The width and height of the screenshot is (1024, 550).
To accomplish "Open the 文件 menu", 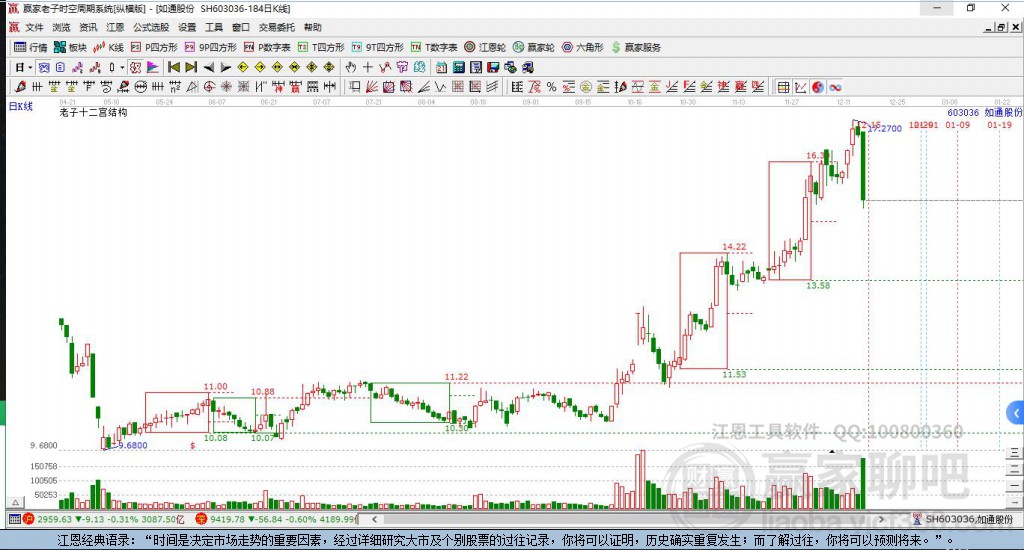I will coord(34,27).
